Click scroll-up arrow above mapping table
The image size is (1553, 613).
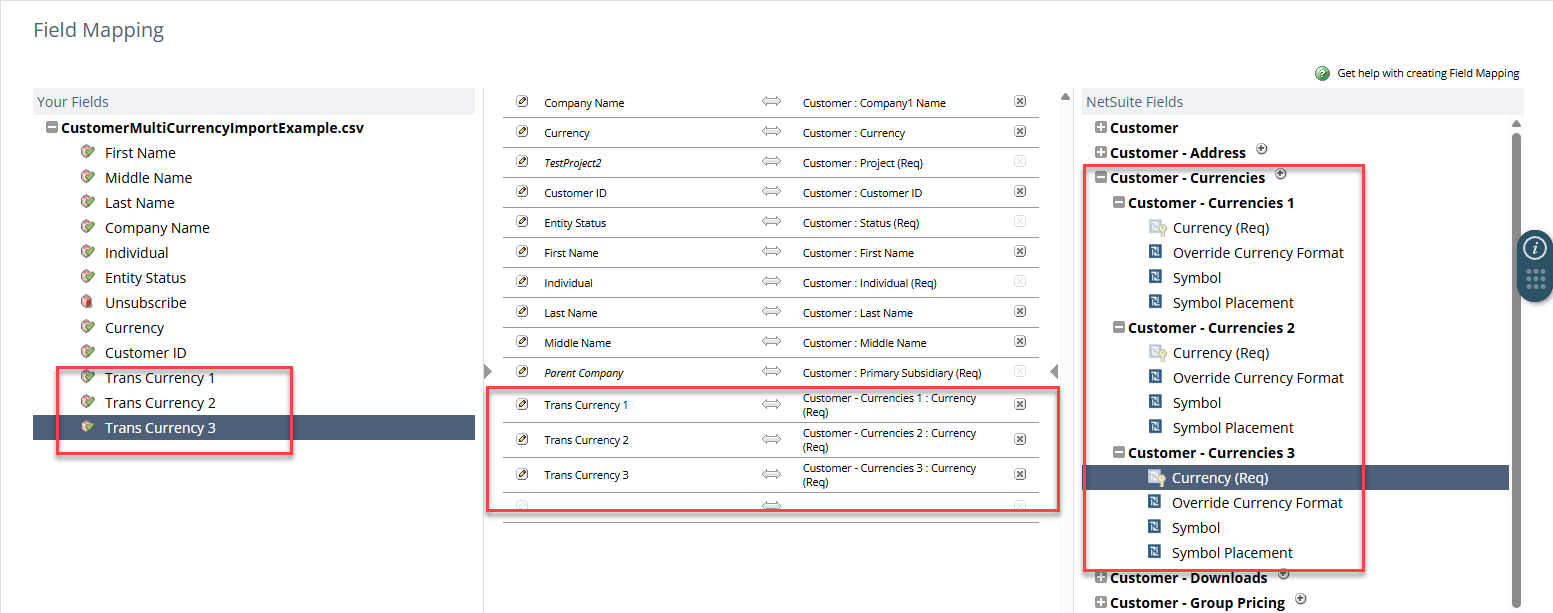pyautogui.click(x=1066, y=97)
